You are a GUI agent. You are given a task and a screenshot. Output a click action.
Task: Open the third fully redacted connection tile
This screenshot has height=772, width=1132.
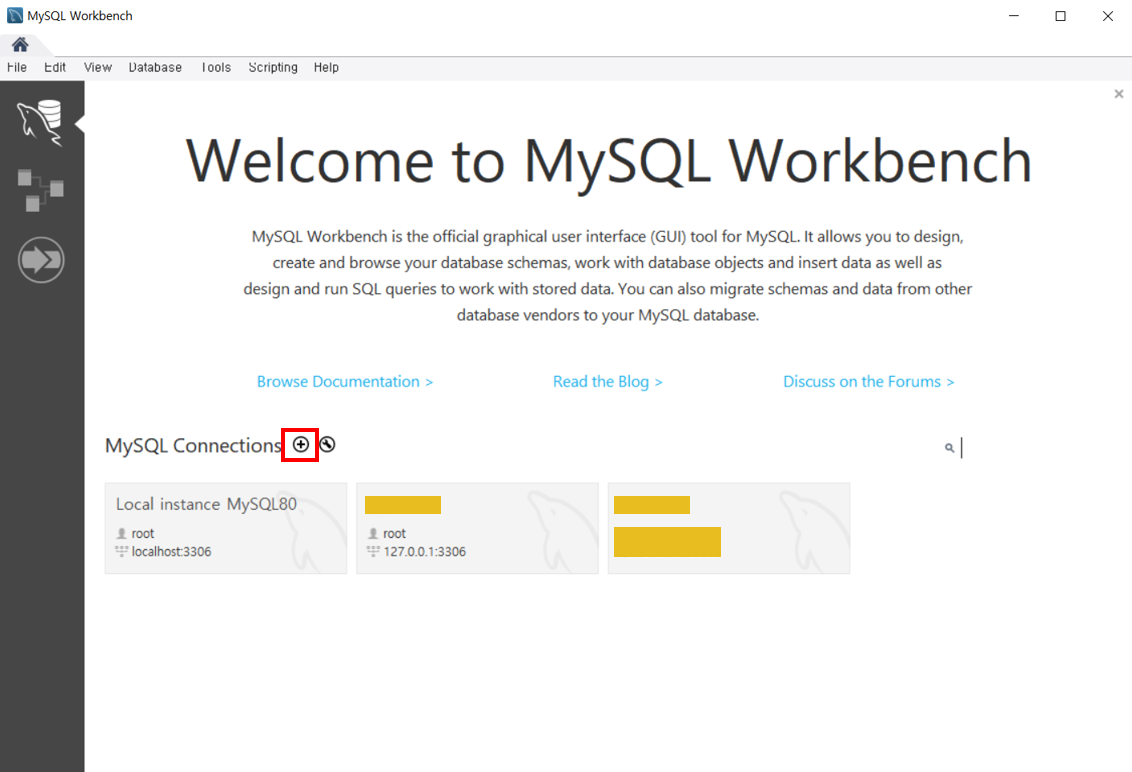728,528
